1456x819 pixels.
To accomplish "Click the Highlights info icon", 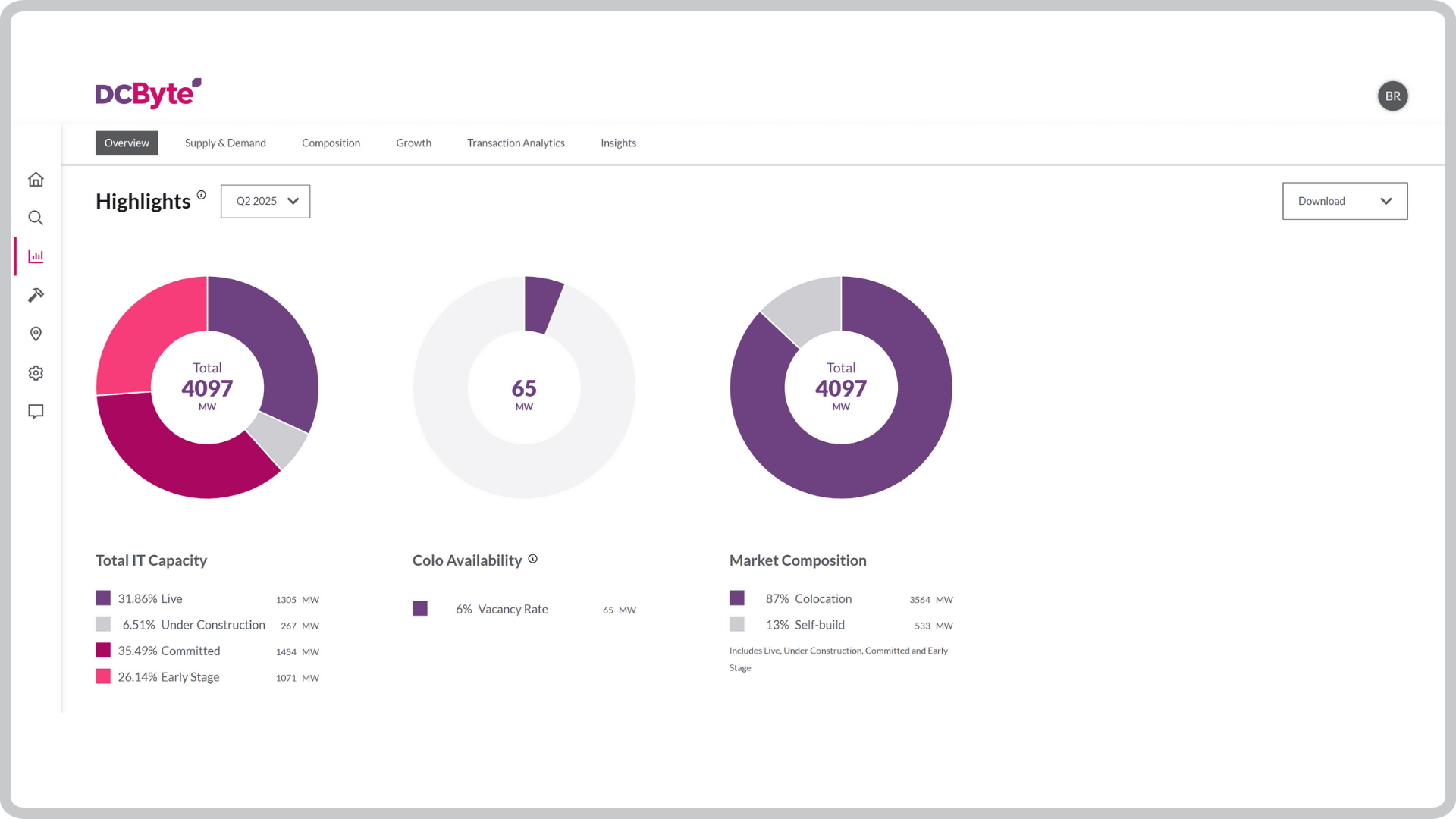I will click(200, 195).
